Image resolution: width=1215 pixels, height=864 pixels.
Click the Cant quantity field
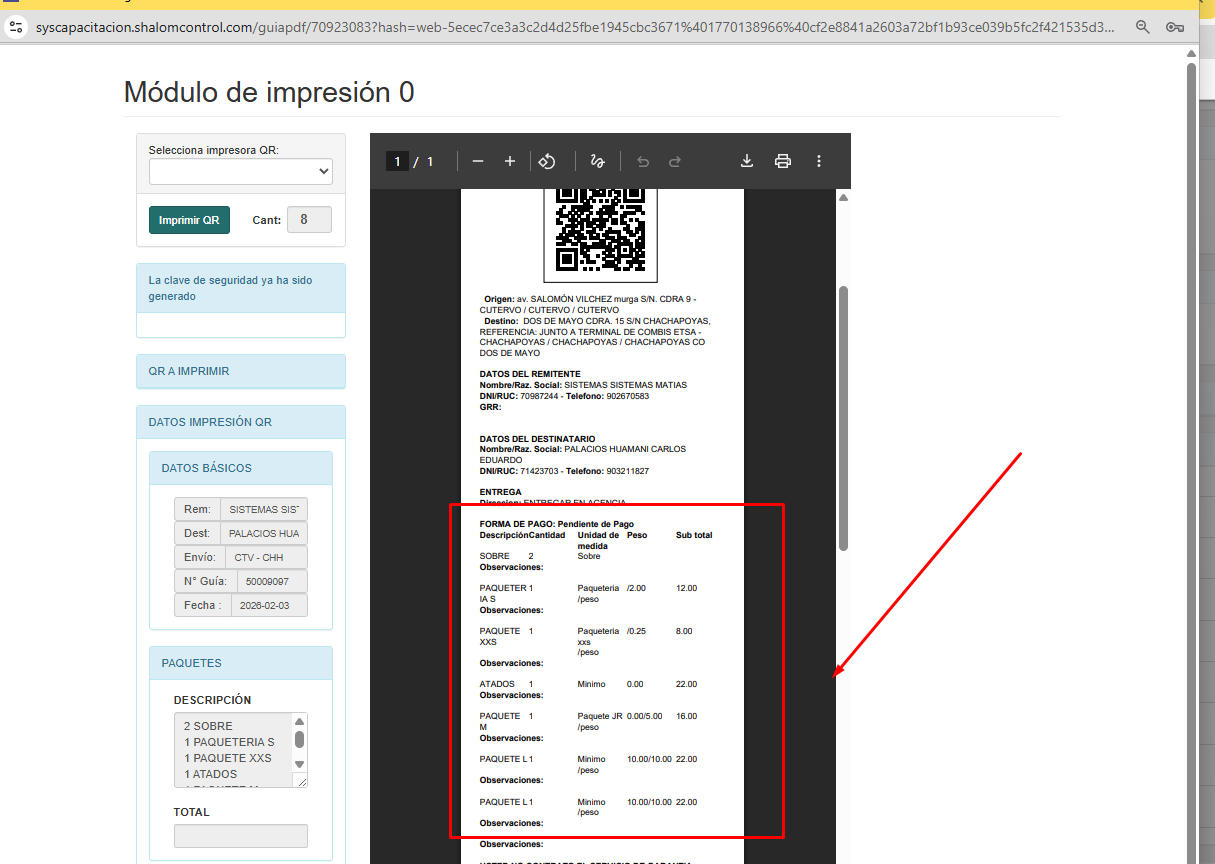(308, 220)
